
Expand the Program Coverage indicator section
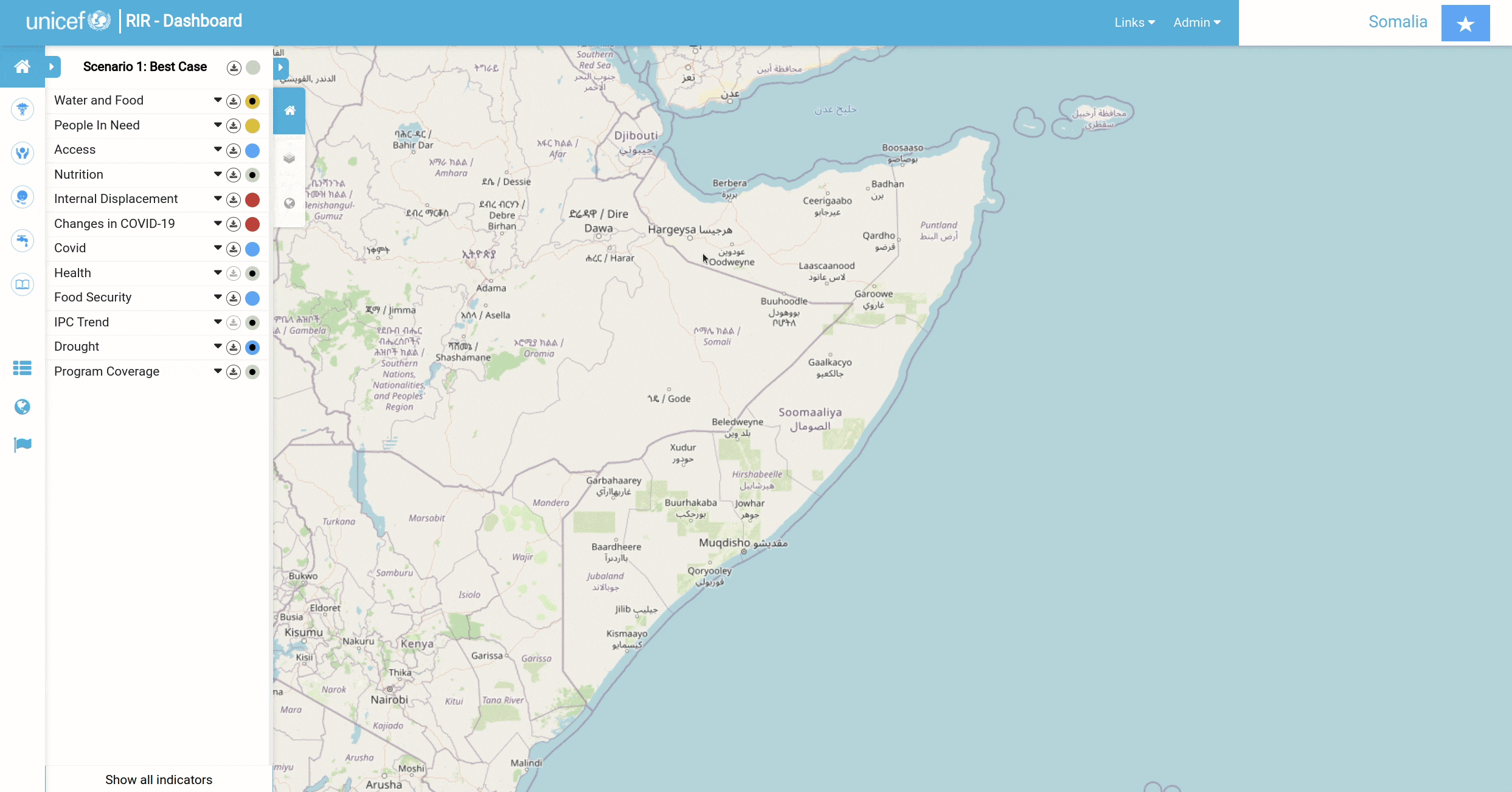click(217, 371)
